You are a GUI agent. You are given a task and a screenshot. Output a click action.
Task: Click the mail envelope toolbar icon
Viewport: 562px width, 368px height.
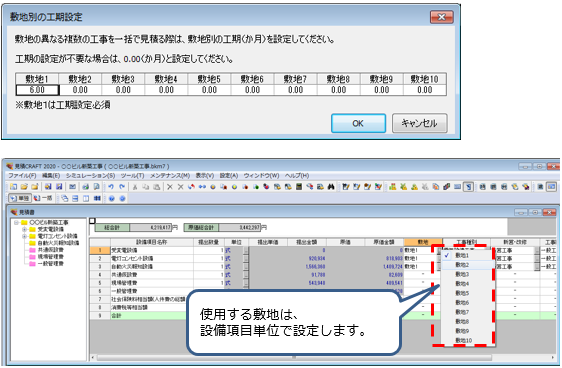[72, 187]
